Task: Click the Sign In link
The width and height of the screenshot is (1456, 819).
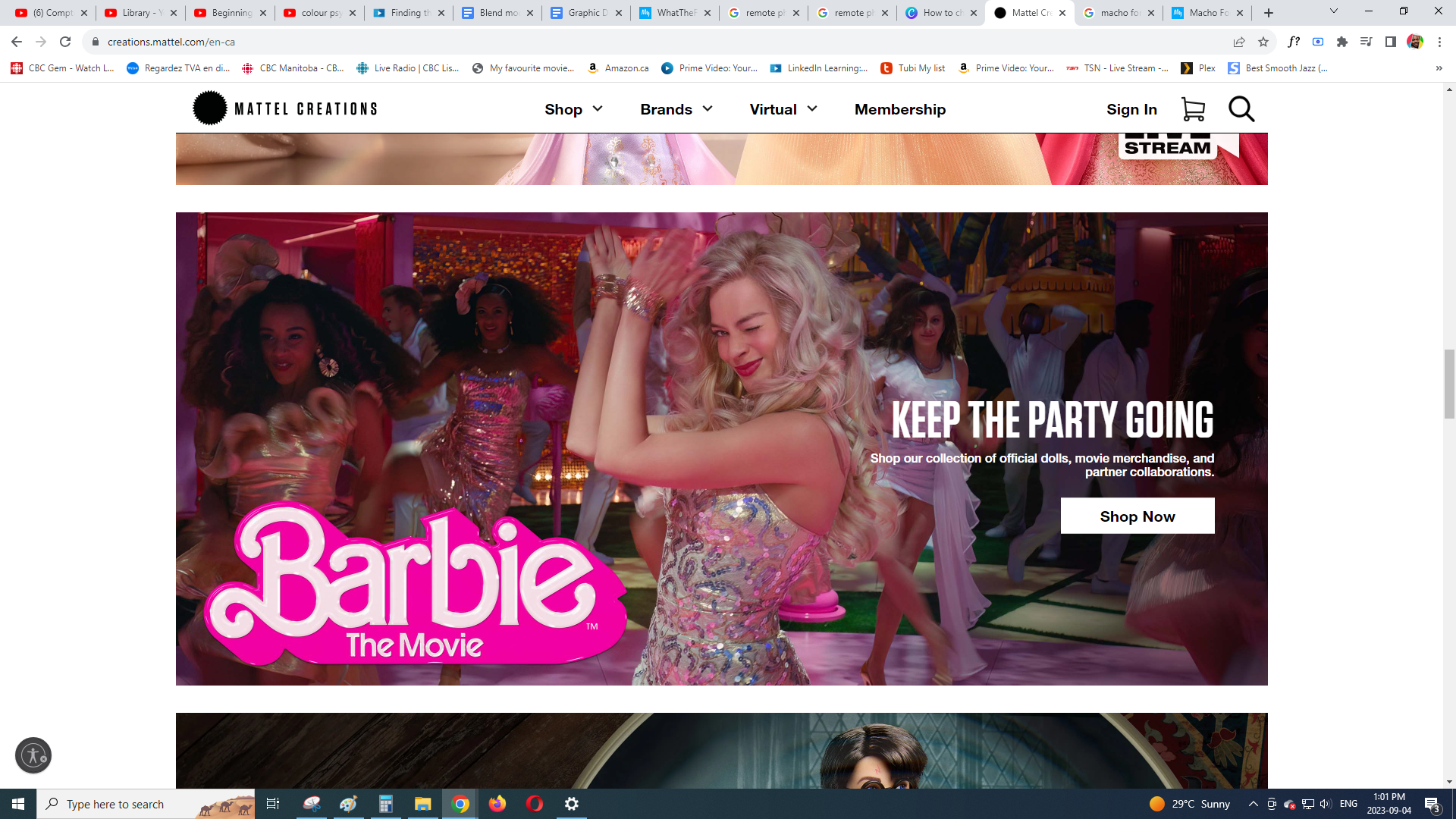Action: pyautogui.click(x=1131, y=109)
